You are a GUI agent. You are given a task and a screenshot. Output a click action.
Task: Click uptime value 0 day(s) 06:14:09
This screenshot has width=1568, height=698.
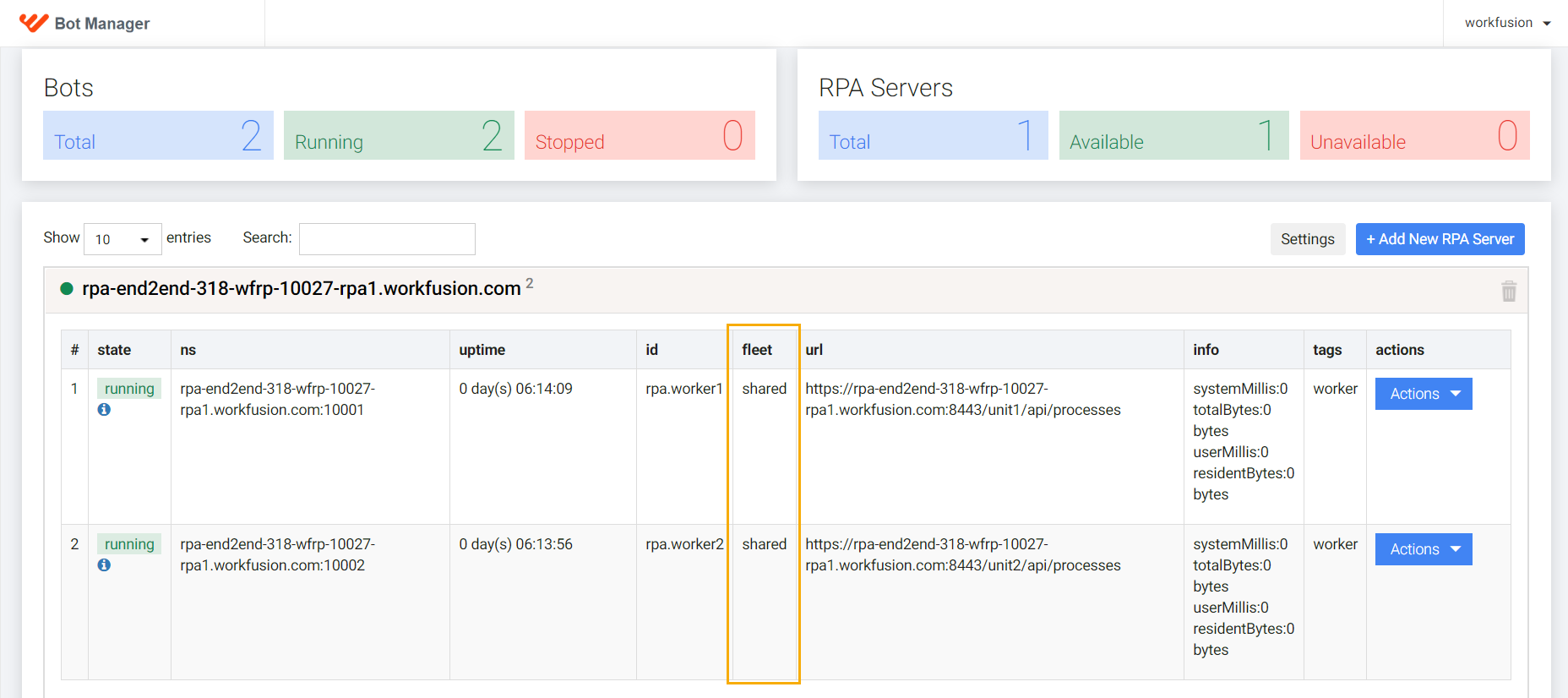click(x=515, y=389)
